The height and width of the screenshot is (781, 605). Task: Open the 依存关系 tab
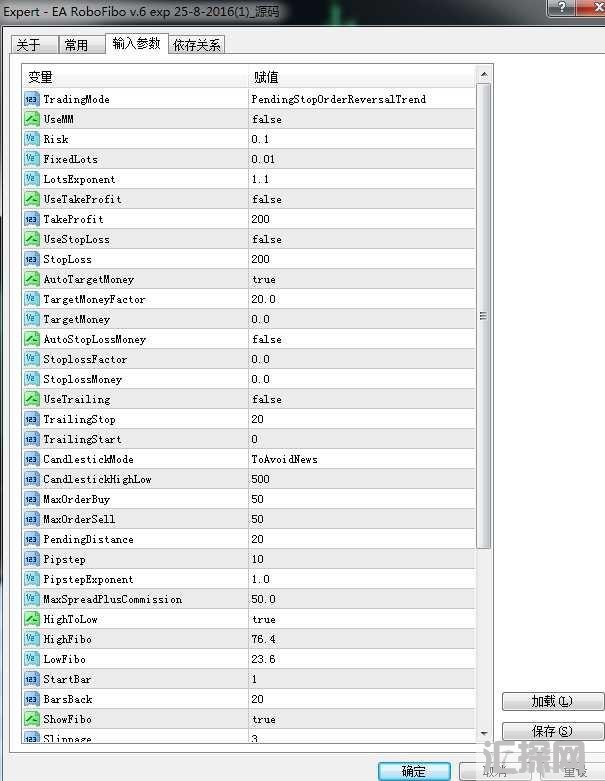[x=197, y=45]
